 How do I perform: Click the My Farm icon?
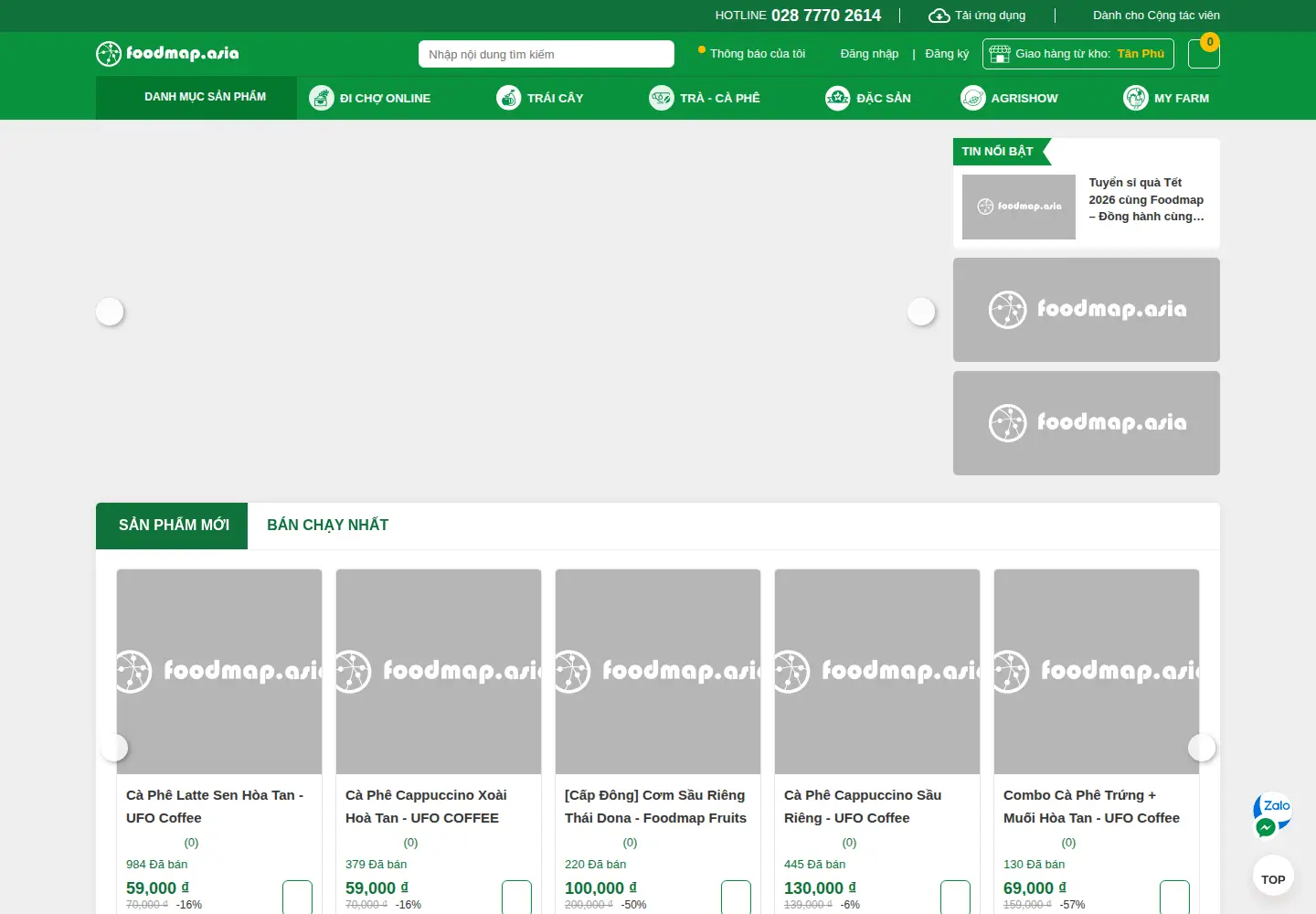click(1136, 98)
